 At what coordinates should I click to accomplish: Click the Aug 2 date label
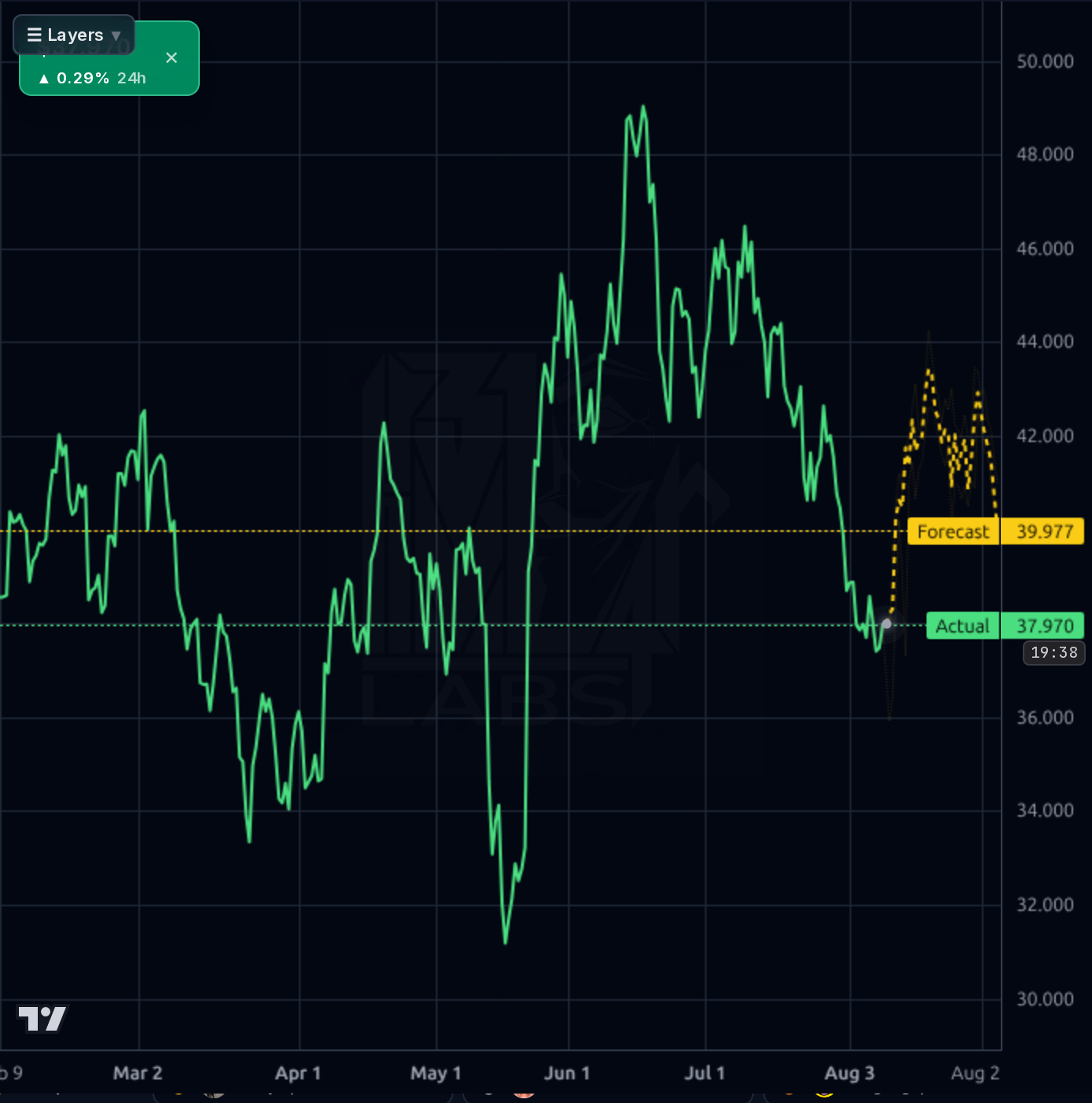tap(976, 1073)
